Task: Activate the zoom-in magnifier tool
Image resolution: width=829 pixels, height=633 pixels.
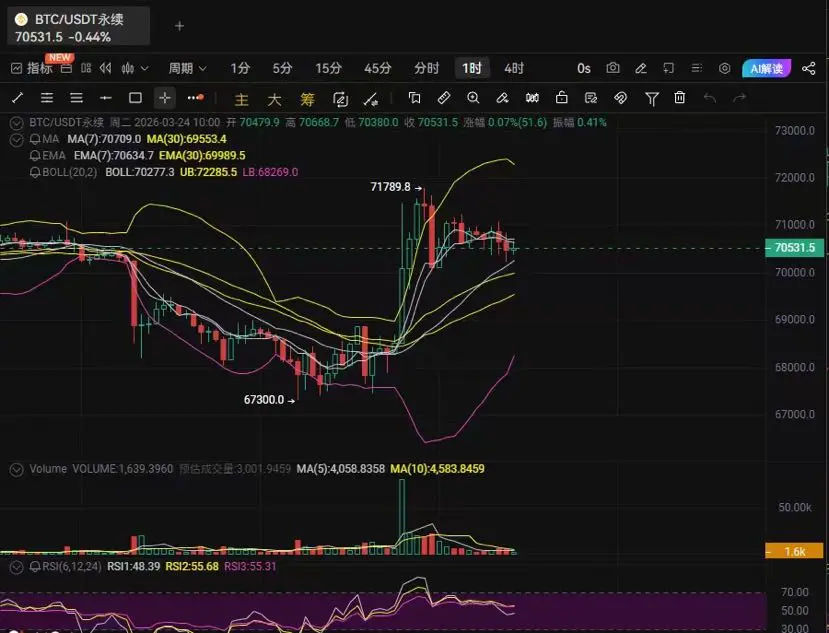Action: 473,98
